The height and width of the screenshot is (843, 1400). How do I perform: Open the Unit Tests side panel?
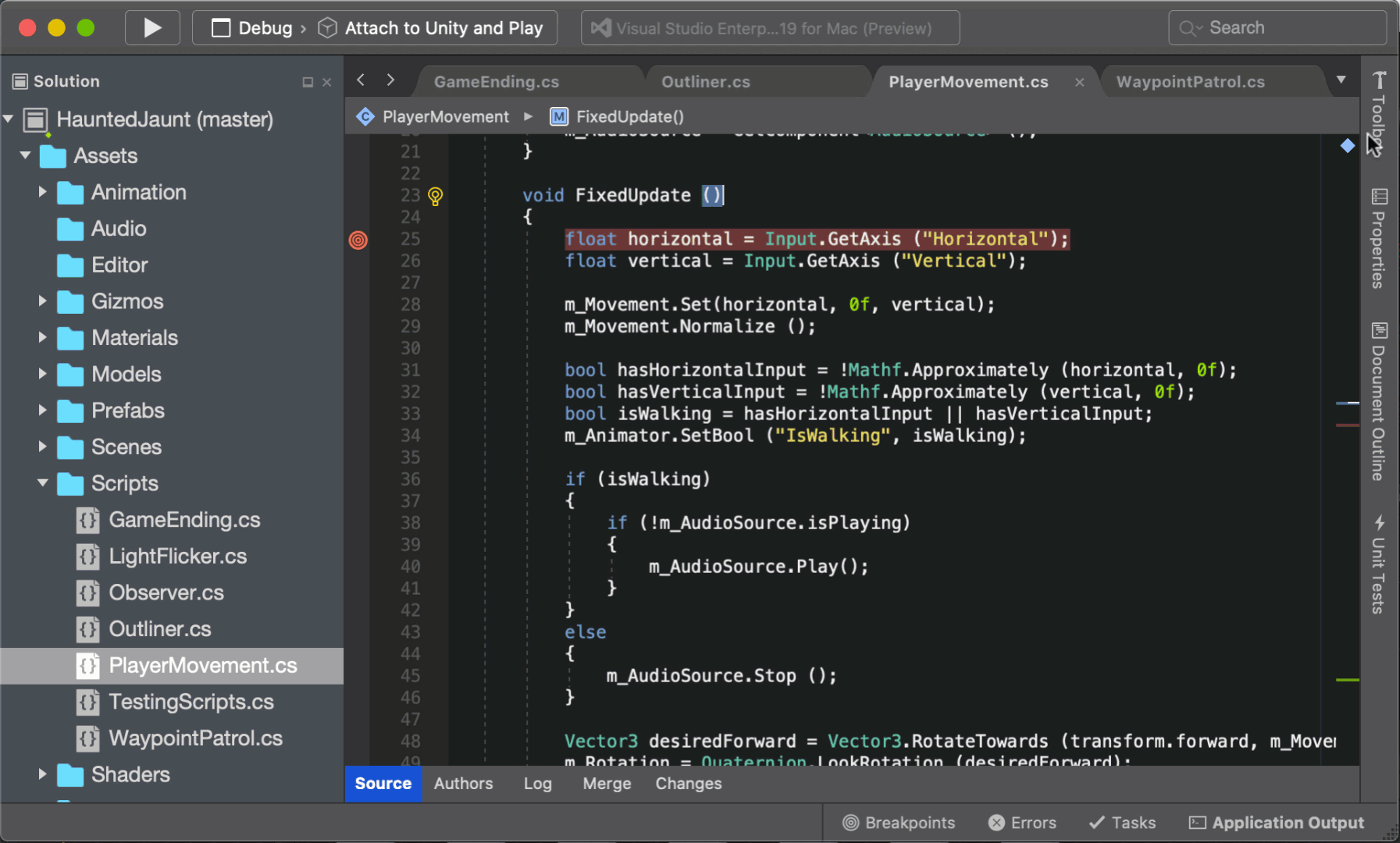click(x=1379, y=564)
